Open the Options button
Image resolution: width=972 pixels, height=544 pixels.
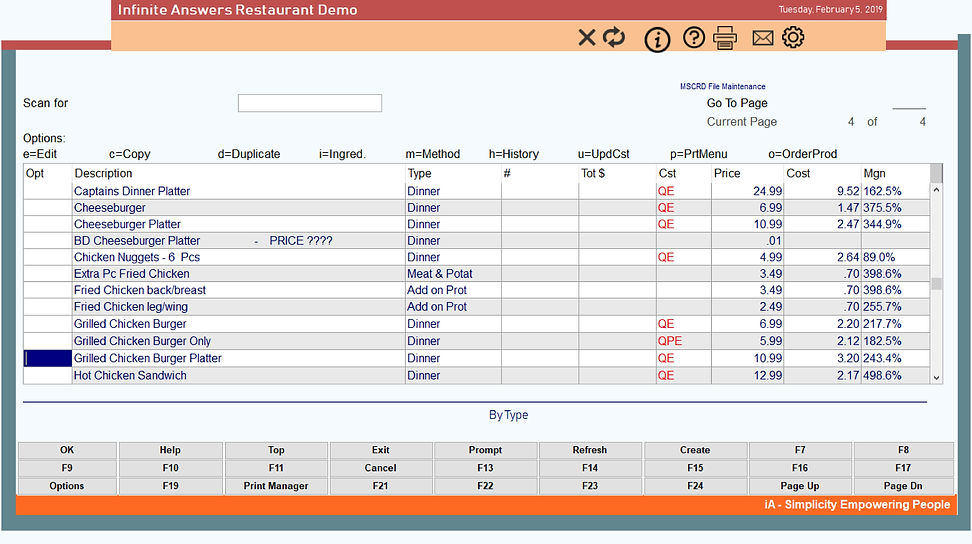click(67, 486)
